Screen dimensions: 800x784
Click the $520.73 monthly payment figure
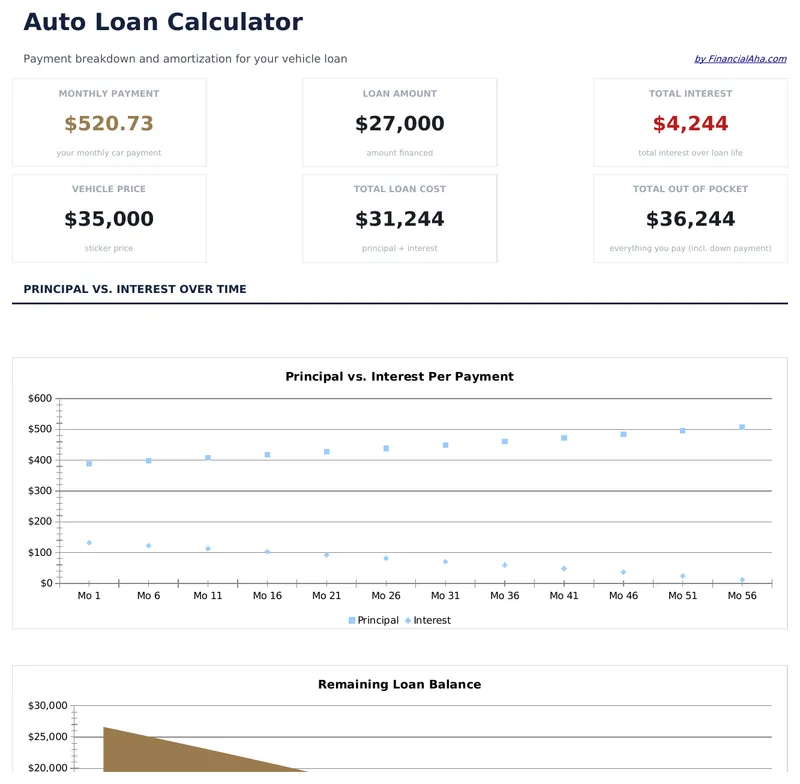(x=108, y=124)
